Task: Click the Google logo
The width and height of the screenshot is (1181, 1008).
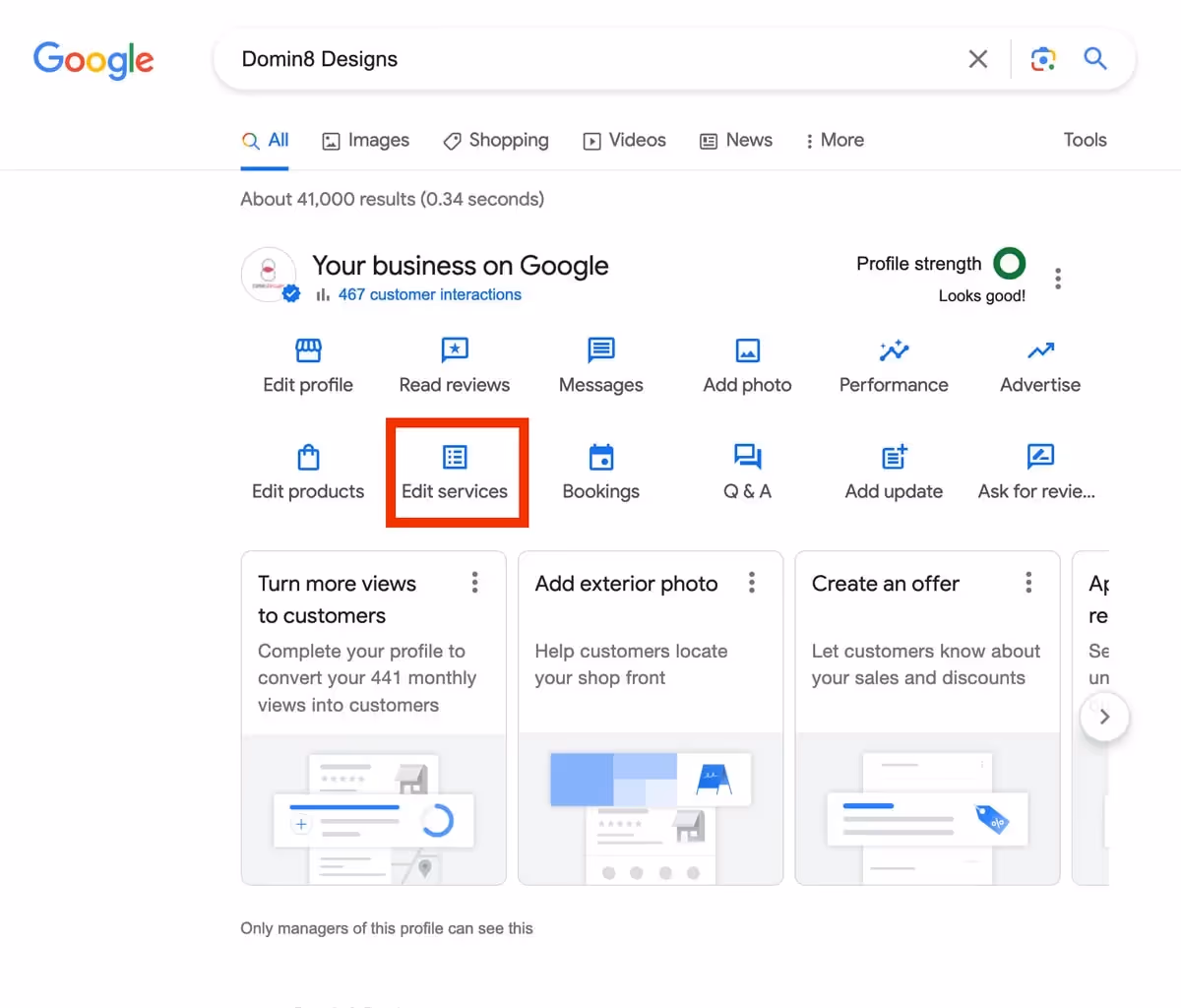Action: (93, 60)
